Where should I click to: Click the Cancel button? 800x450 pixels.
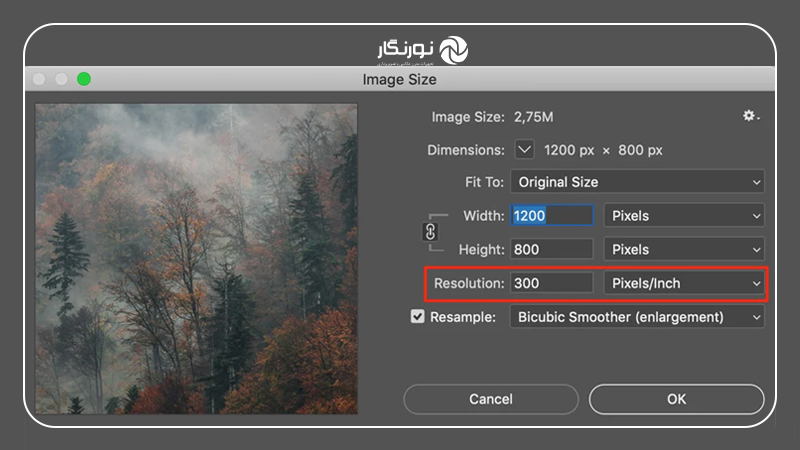pyautogui.click(x=490, y=399)
